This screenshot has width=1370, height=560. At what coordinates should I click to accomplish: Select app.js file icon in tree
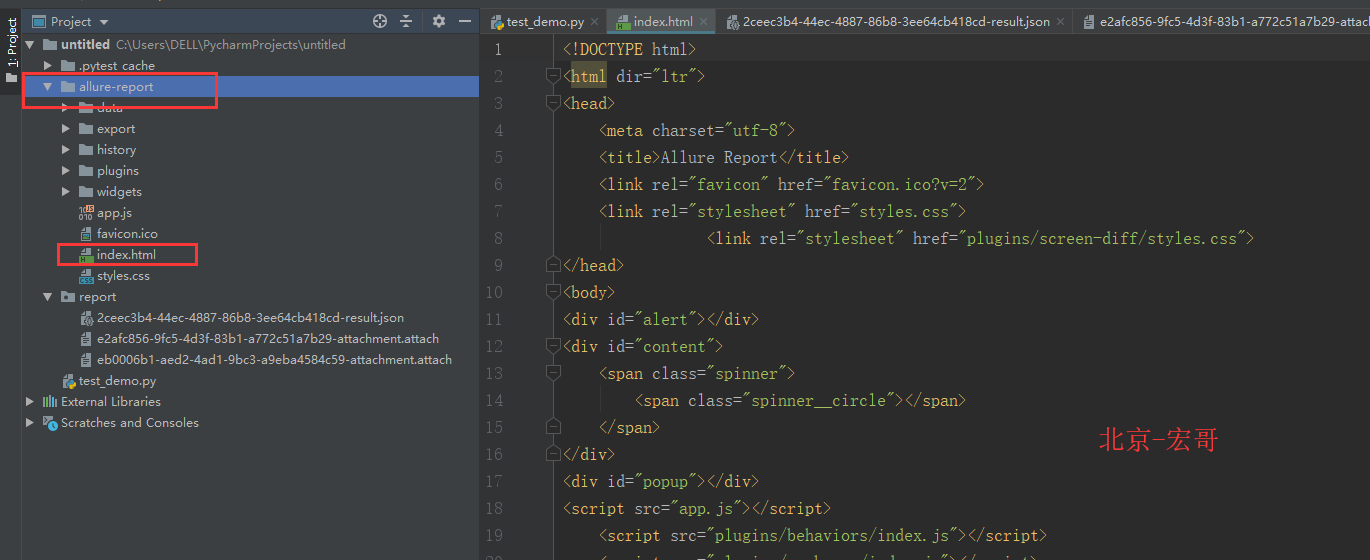[86, 213]
